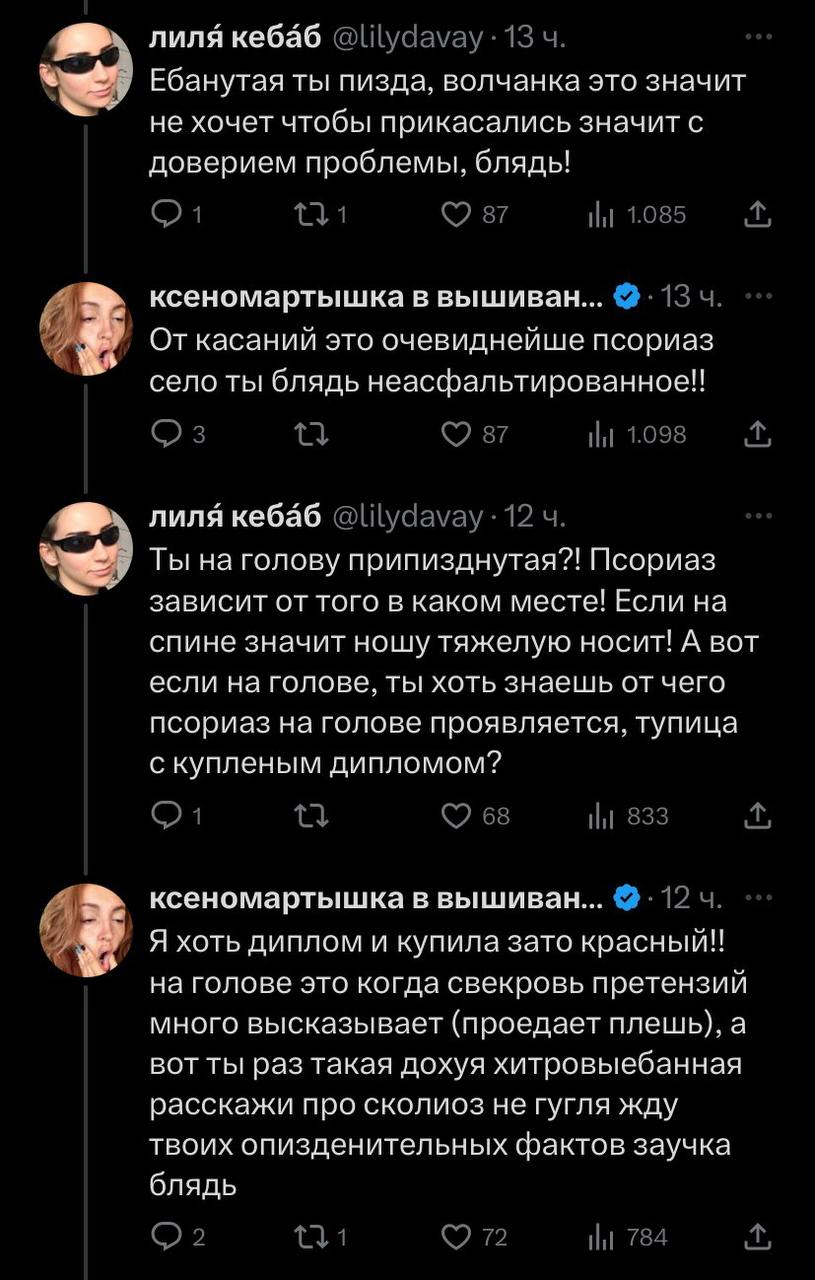815x1280 pixels.
Task: Like the tweet with 68 likes
Action: tap(457, 816)
